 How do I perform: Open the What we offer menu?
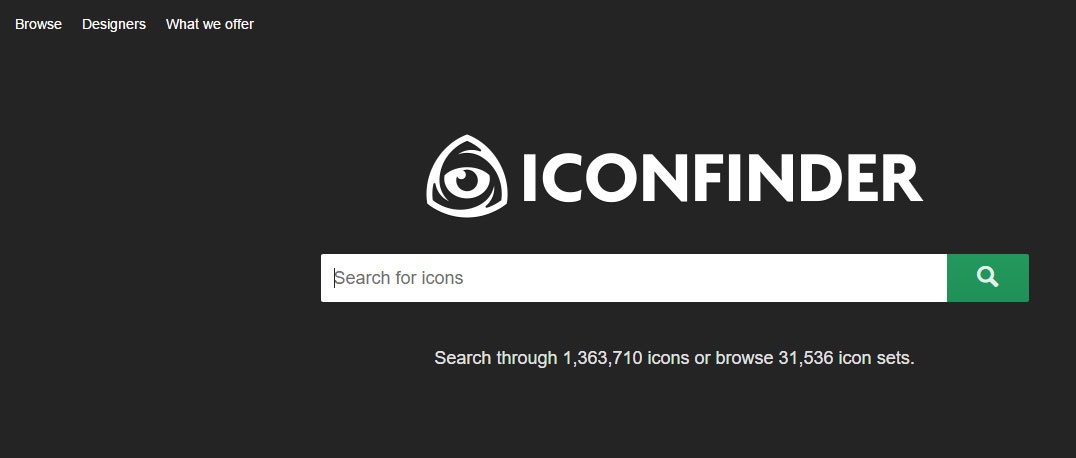[210, 24]
